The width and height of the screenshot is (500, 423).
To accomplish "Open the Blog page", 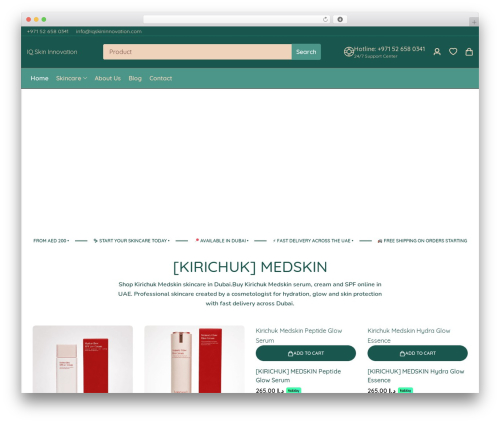I will click(135, 78).
